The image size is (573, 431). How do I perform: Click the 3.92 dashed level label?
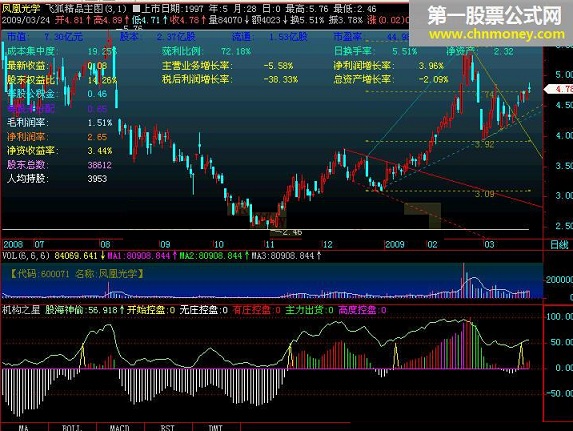485,145
